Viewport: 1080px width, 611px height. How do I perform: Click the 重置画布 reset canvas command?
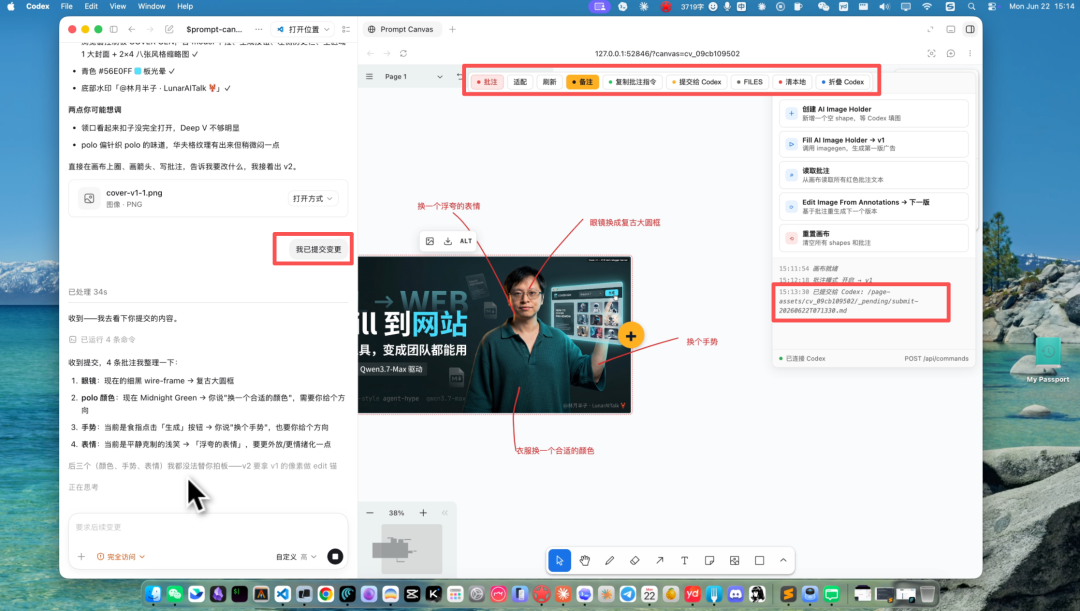[873, 238]
